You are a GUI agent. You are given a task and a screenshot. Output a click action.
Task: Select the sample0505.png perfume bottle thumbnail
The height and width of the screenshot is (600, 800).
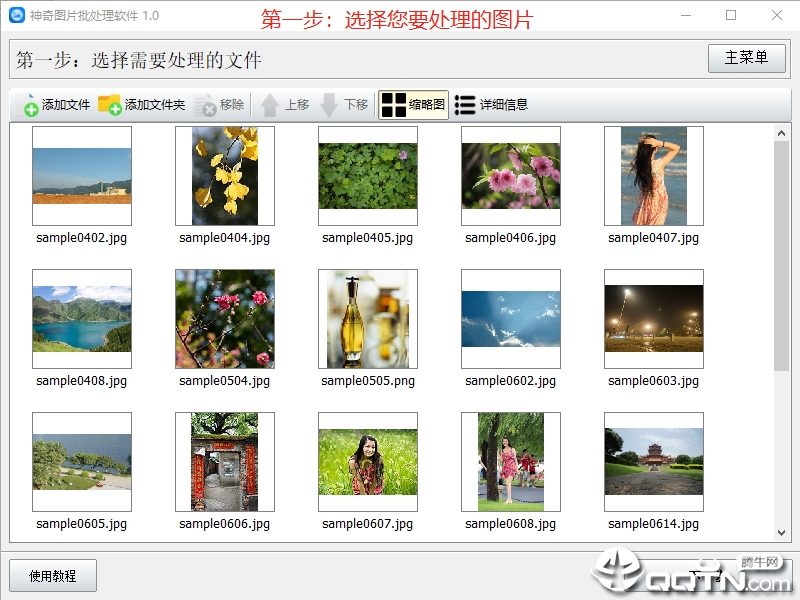click(368, 319)
